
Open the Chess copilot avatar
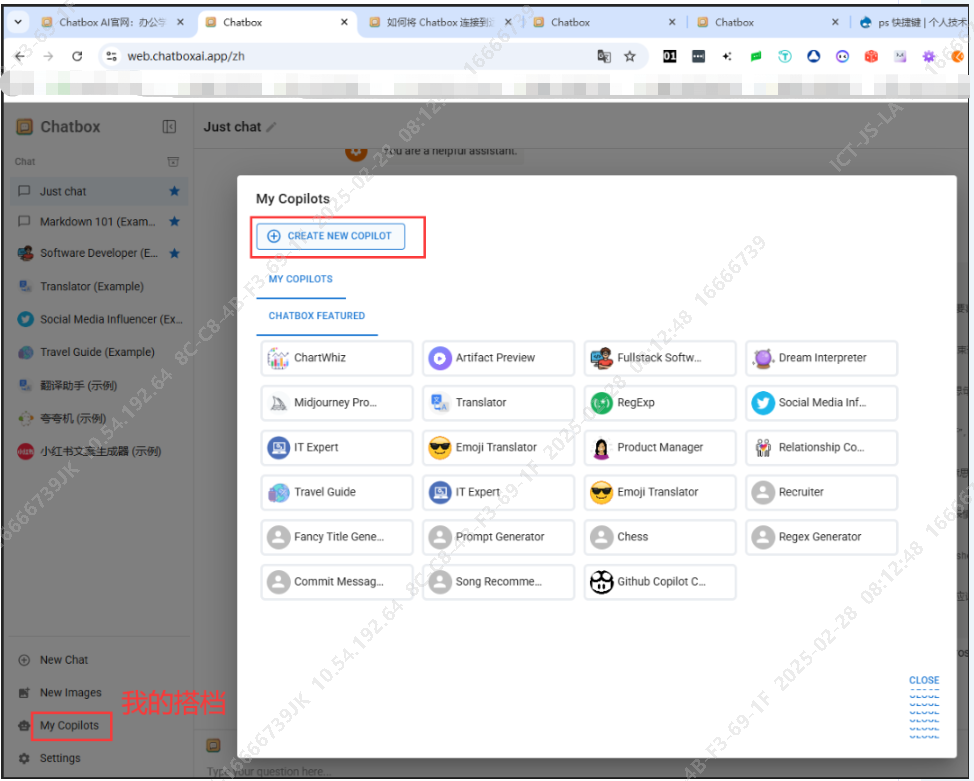[x=601, y=537]
